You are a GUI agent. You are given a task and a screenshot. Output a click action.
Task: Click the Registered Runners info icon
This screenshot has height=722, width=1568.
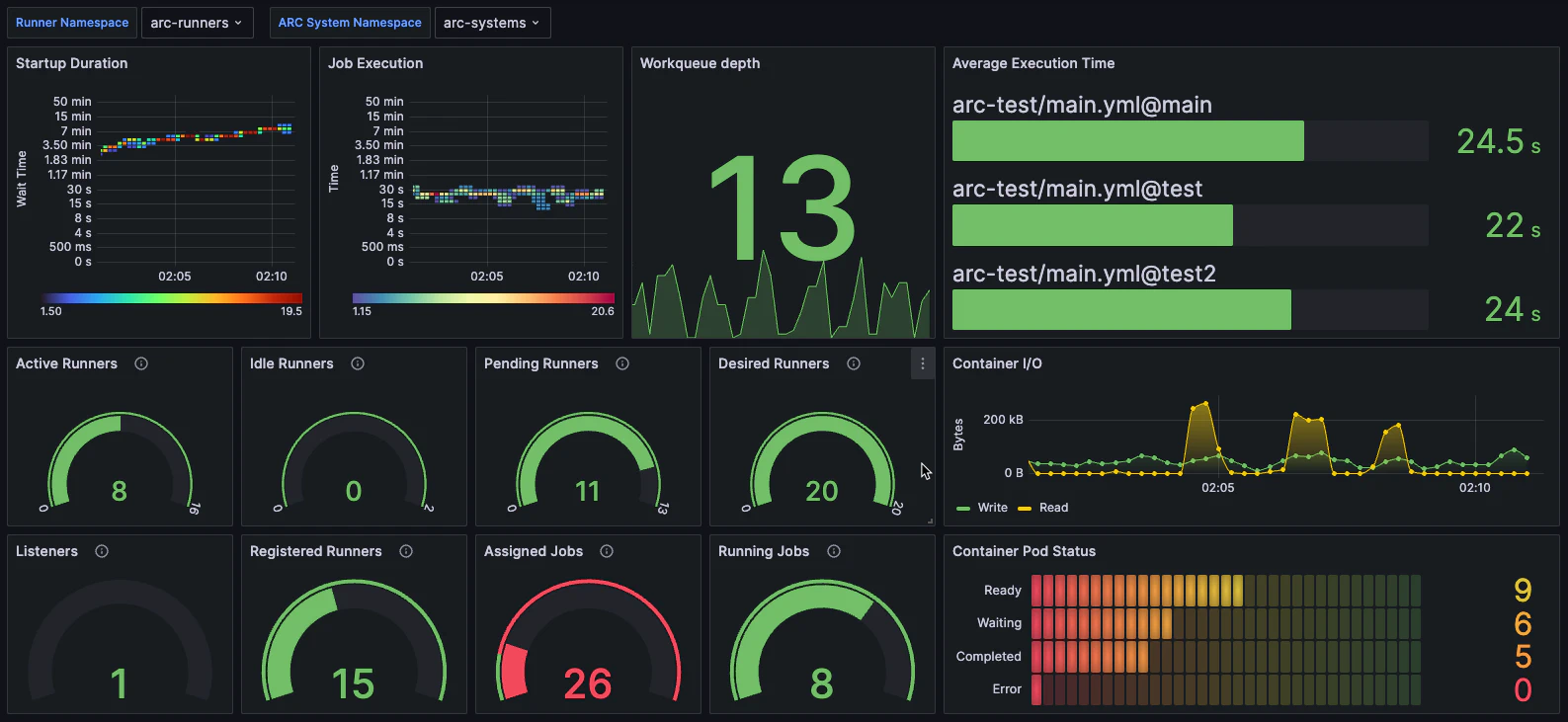[x=406, y=551]
